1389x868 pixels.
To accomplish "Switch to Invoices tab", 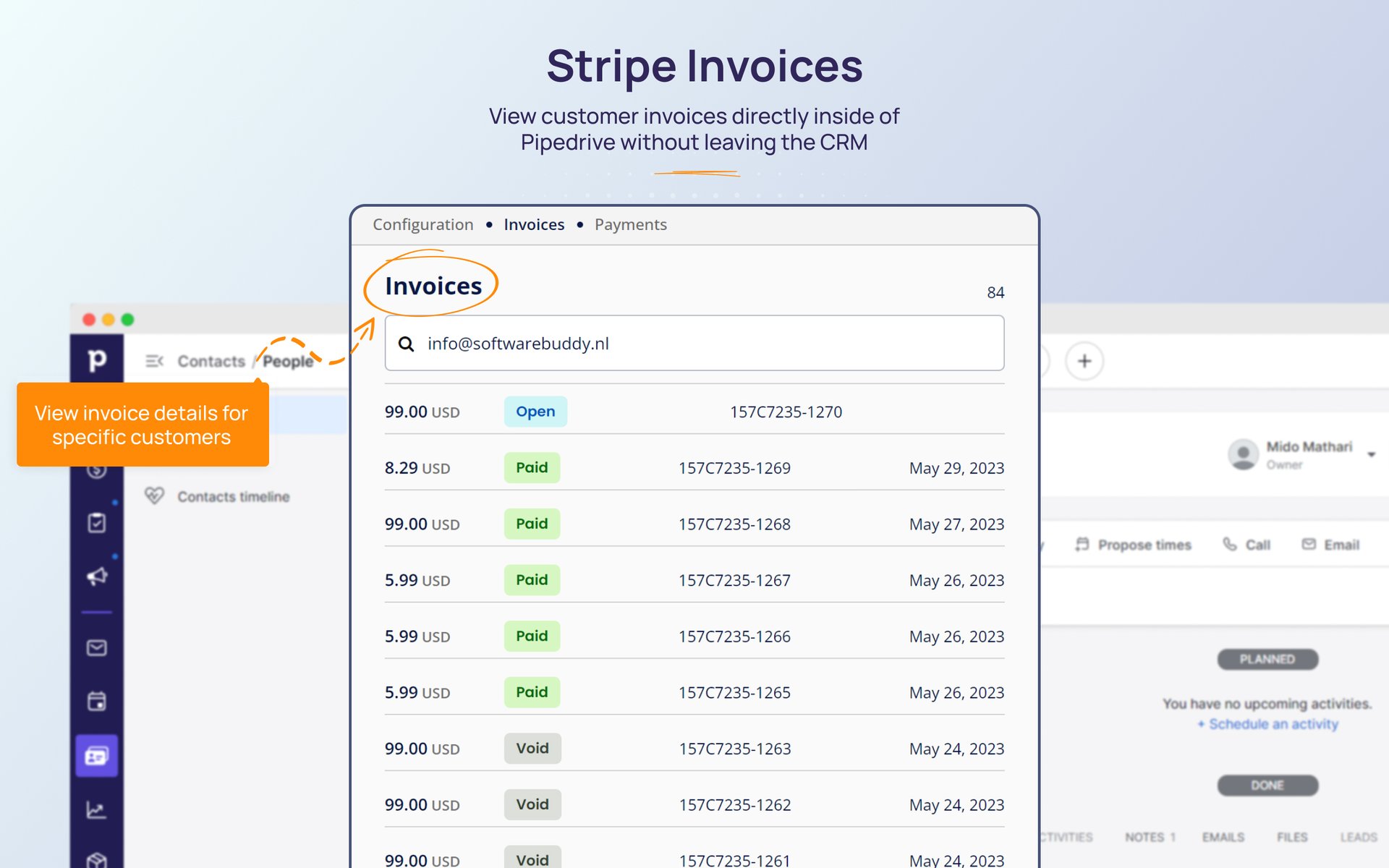I will [534, 225].
